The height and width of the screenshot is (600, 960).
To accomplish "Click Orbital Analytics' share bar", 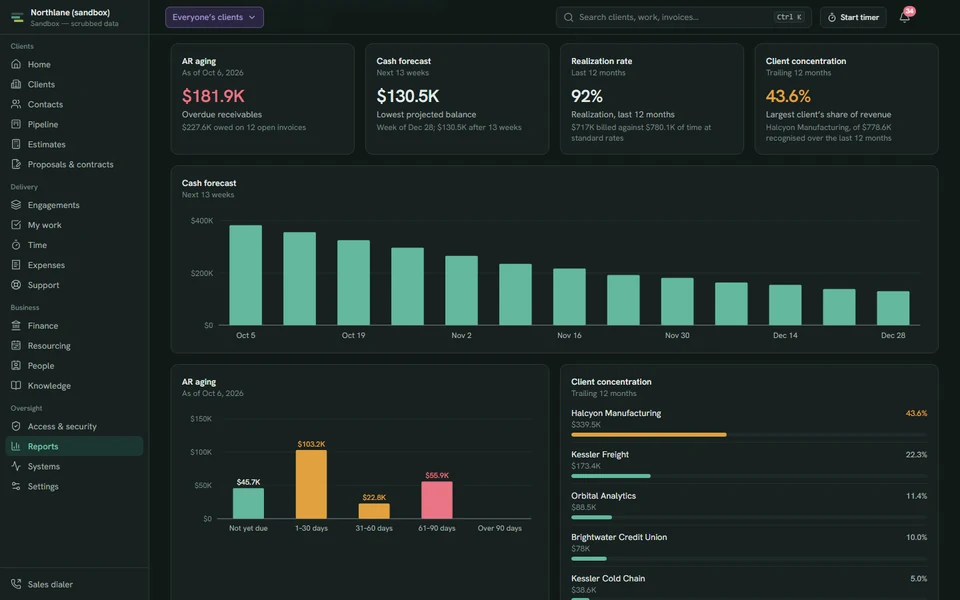I will click(x=591, y=517).
